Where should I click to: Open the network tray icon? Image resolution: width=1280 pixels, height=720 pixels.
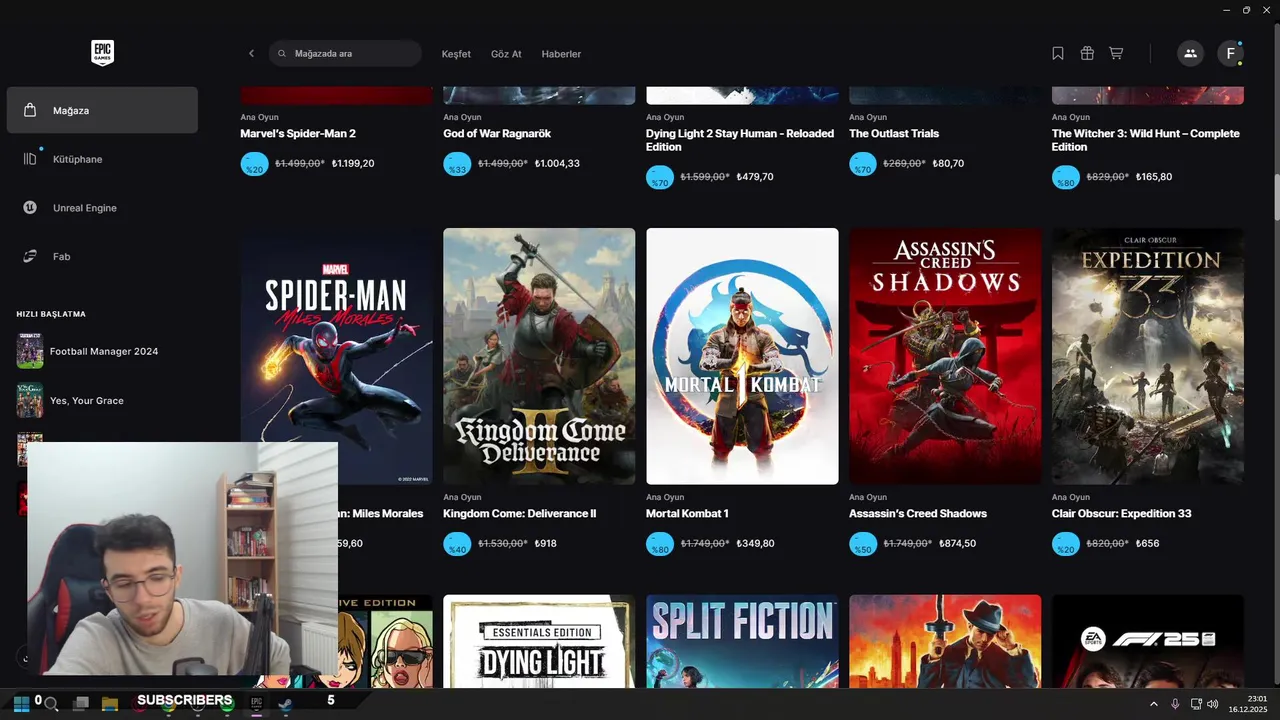point(1196,704)
